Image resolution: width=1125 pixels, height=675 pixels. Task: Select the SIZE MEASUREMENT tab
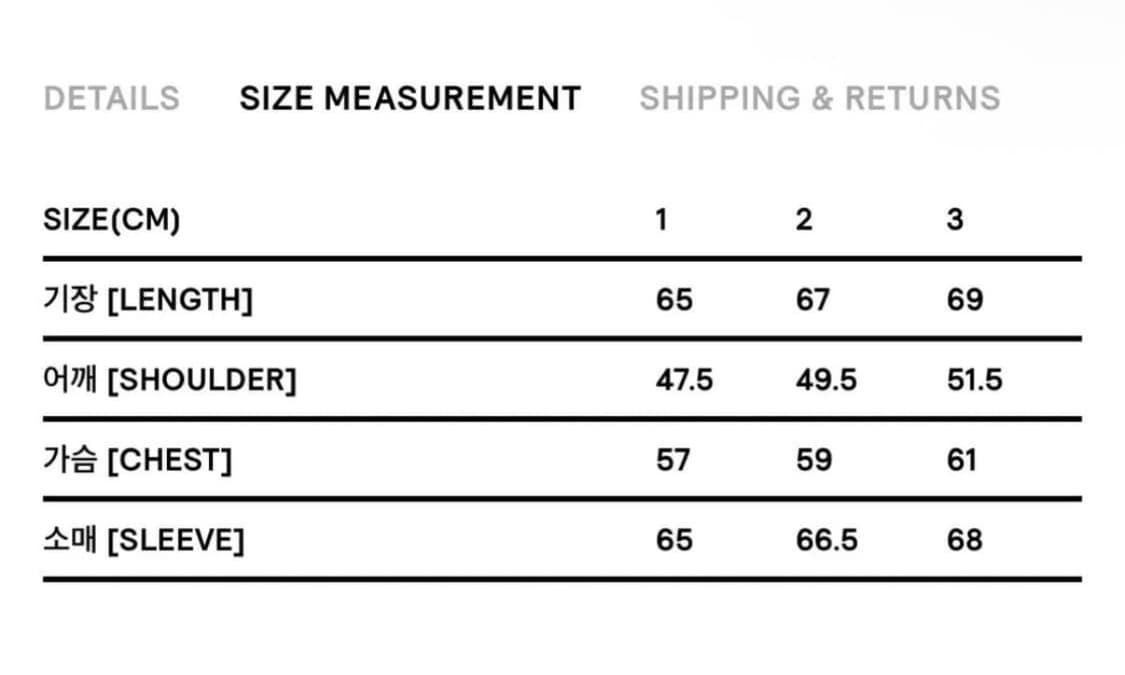tap(410, 98)
